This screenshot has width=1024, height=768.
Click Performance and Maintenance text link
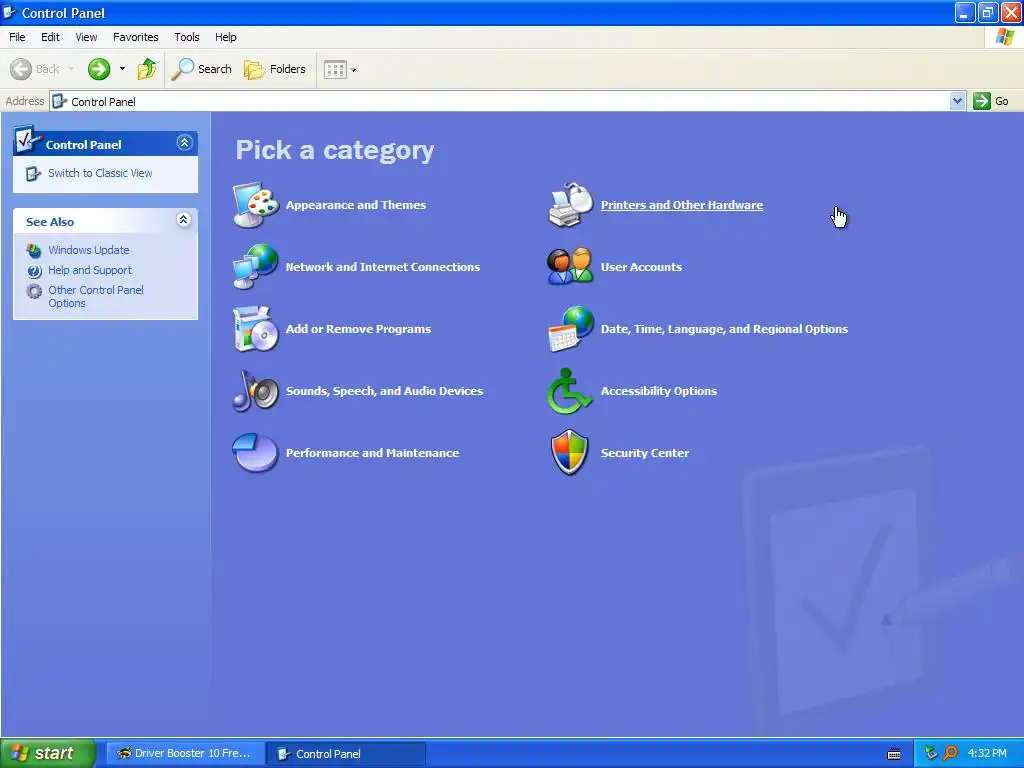point(372,453)
